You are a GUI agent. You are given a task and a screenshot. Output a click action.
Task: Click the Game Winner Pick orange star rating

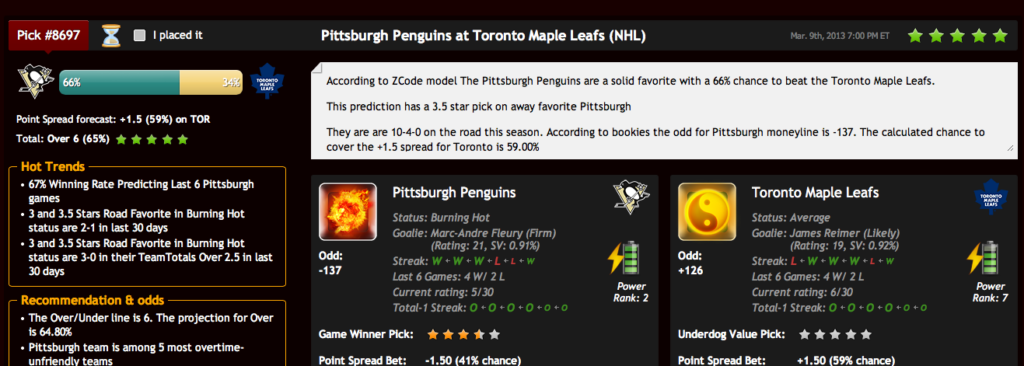pyautogui.click(x=464, y=335)
